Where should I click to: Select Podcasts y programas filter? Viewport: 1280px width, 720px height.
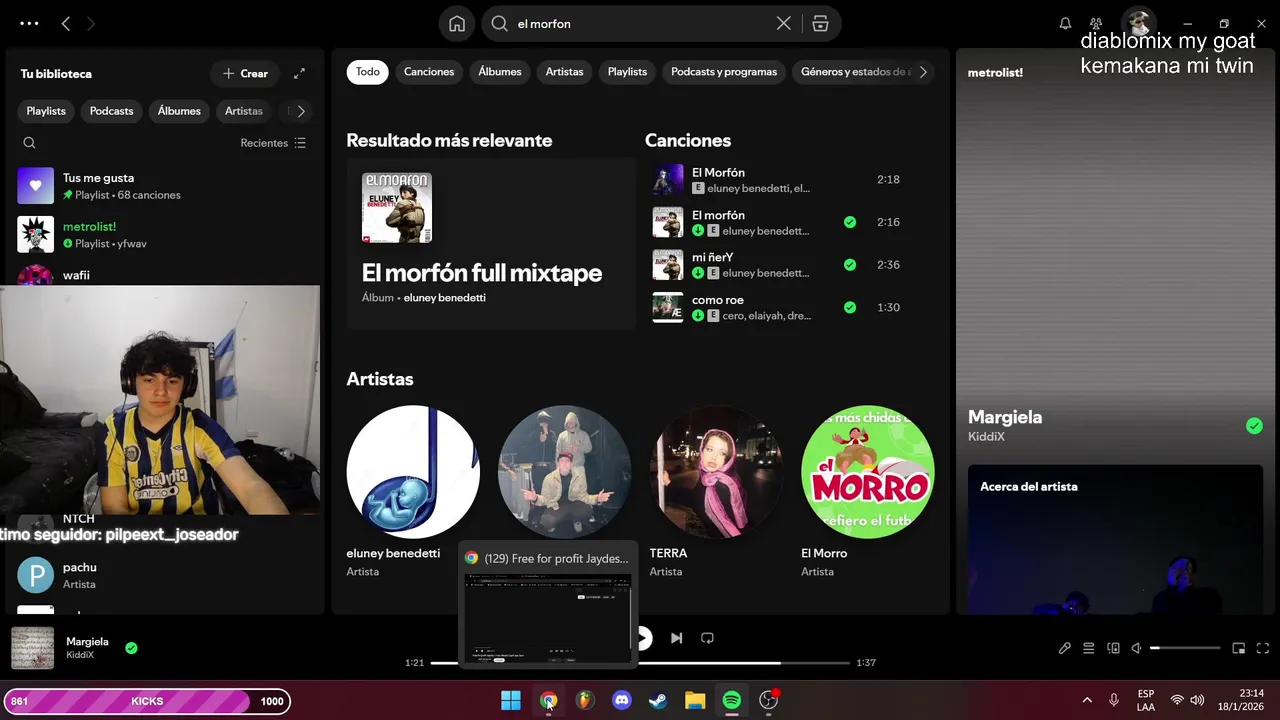pyautogui.click(x=724, y=72)
